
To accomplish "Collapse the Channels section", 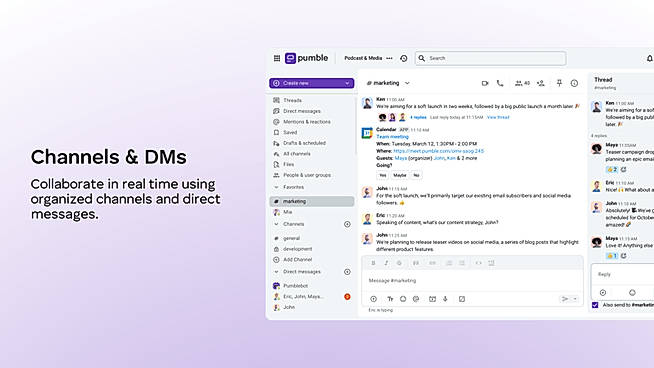I will [276, 224].
